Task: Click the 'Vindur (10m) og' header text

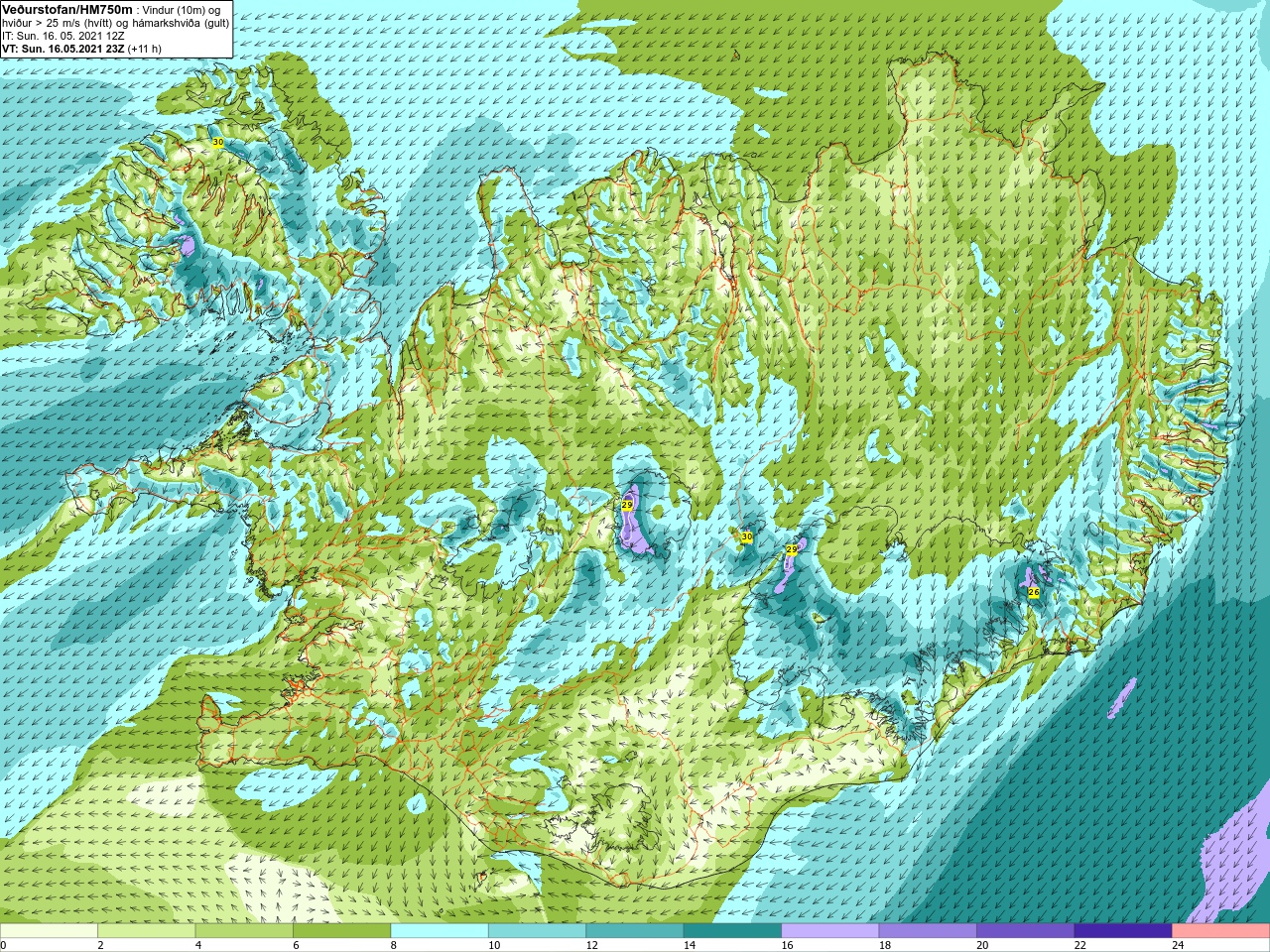Action: click(x=184, y=10)
